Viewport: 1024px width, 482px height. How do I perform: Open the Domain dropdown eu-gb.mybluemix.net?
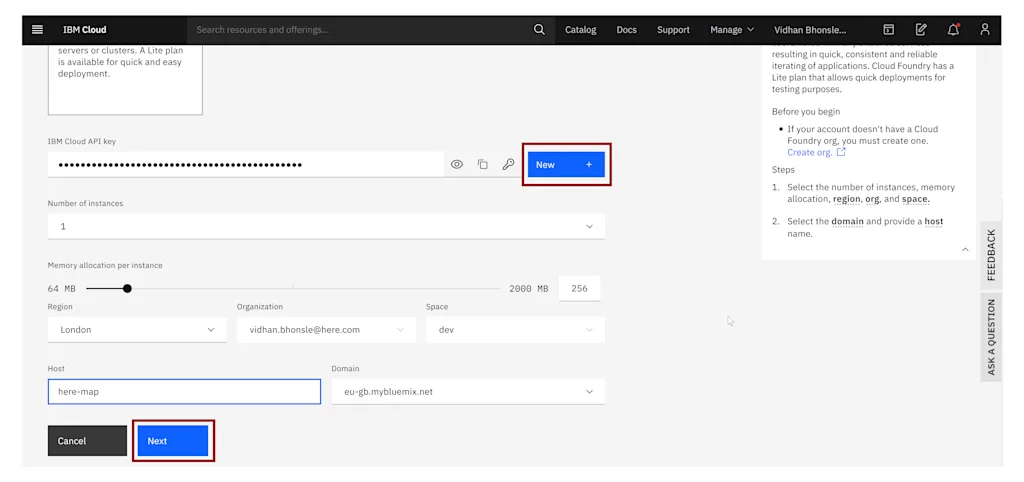[468, 392]
